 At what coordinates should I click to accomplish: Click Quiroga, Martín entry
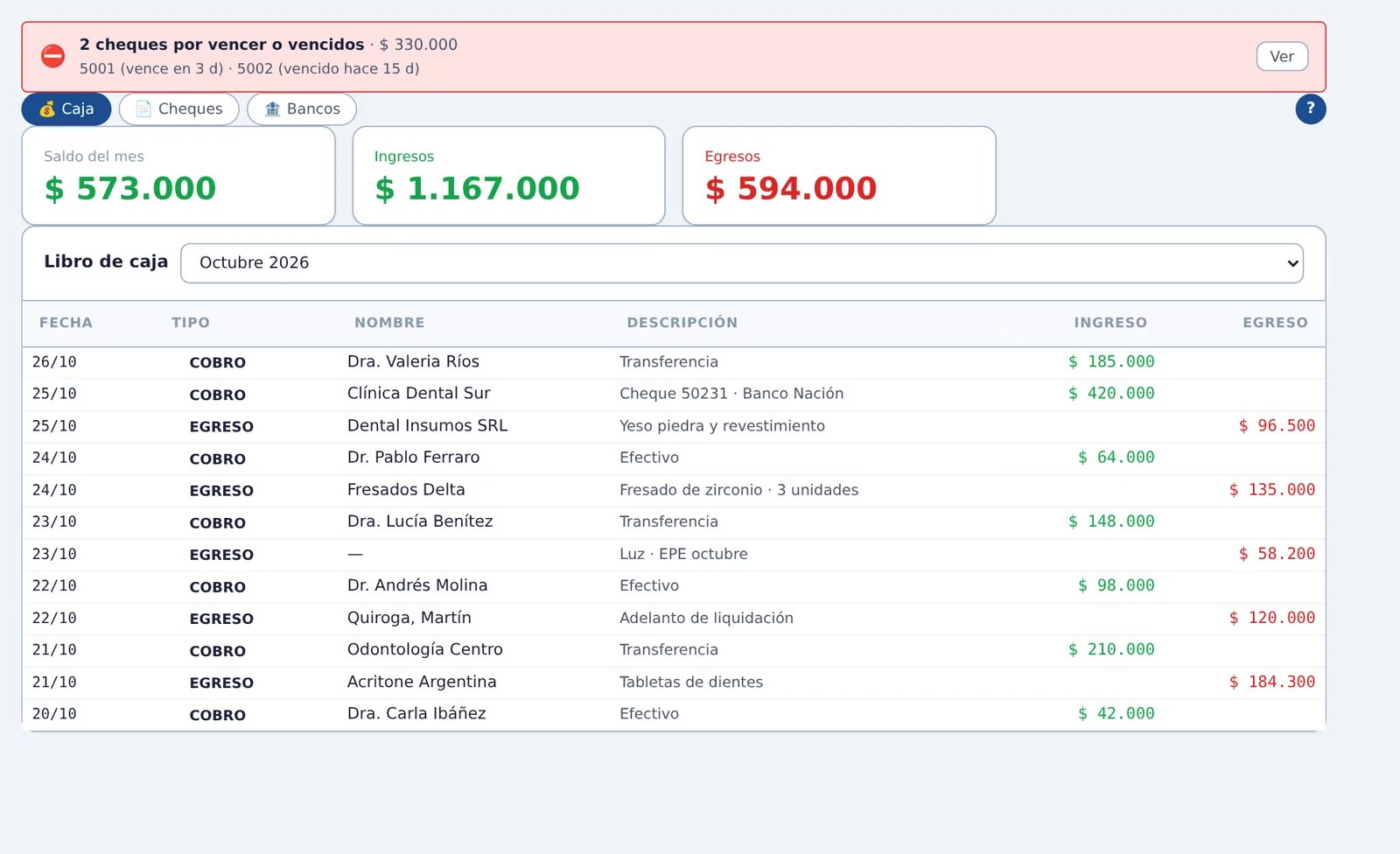coord(409,618)
